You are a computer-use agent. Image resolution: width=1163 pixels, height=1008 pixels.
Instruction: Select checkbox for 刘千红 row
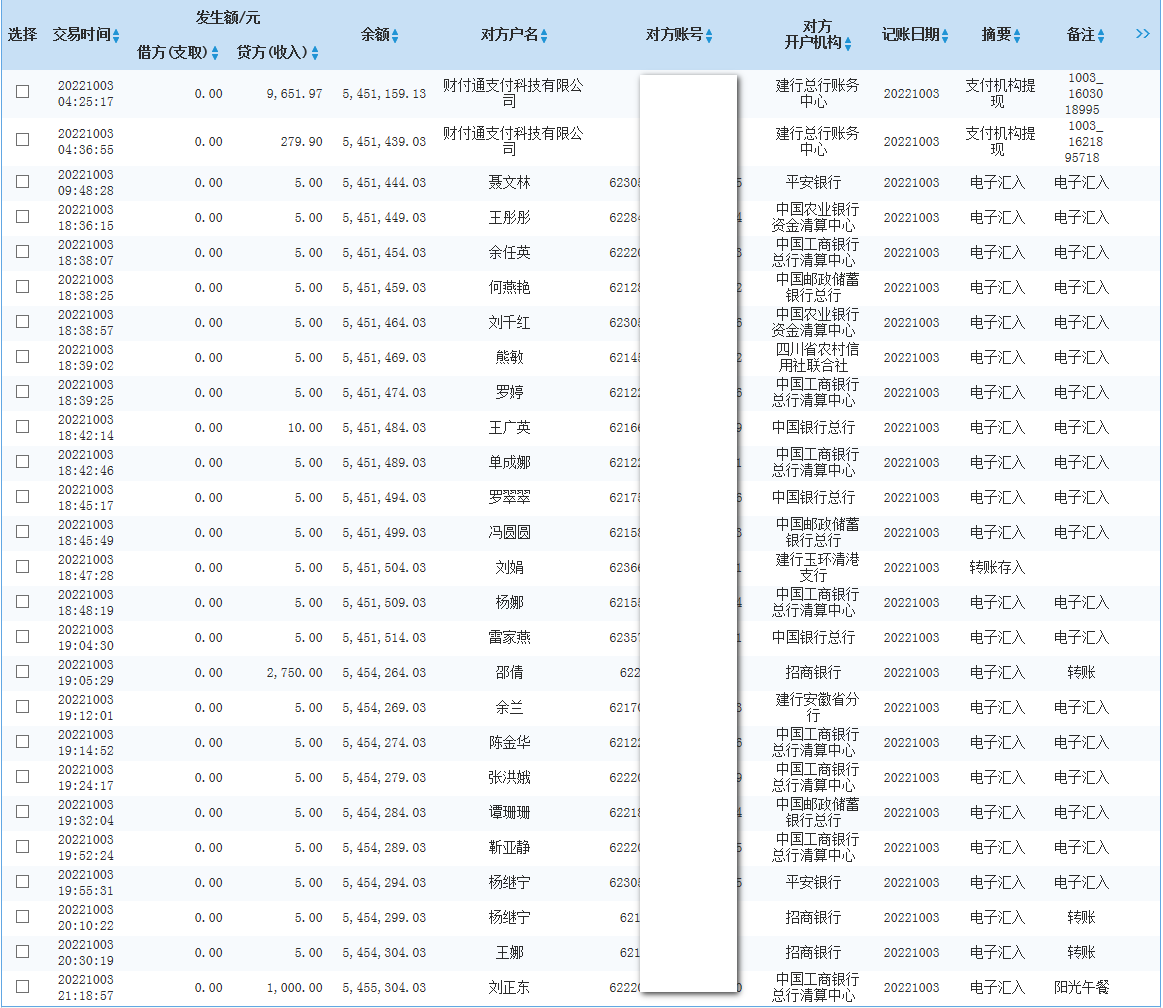pos(23,322)
